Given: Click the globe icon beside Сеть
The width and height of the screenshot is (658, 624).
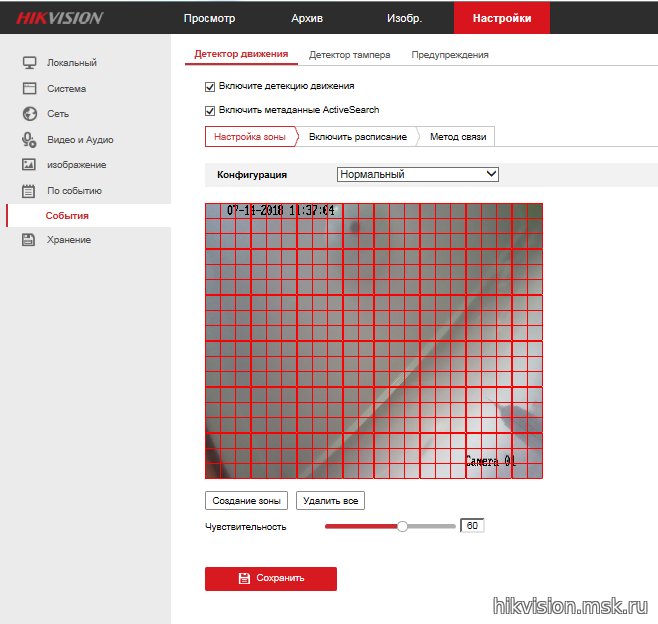Looking at the screenshot, I should (29, 114).
